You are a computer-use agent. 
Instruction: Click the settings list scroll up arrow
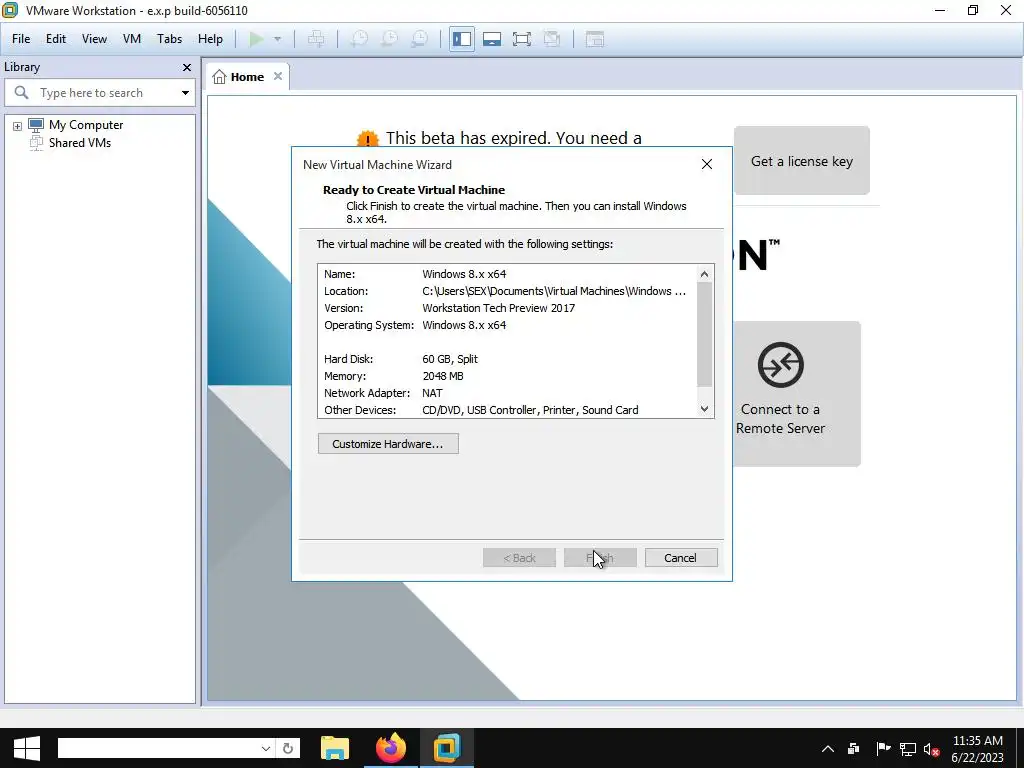click(704, 274)
